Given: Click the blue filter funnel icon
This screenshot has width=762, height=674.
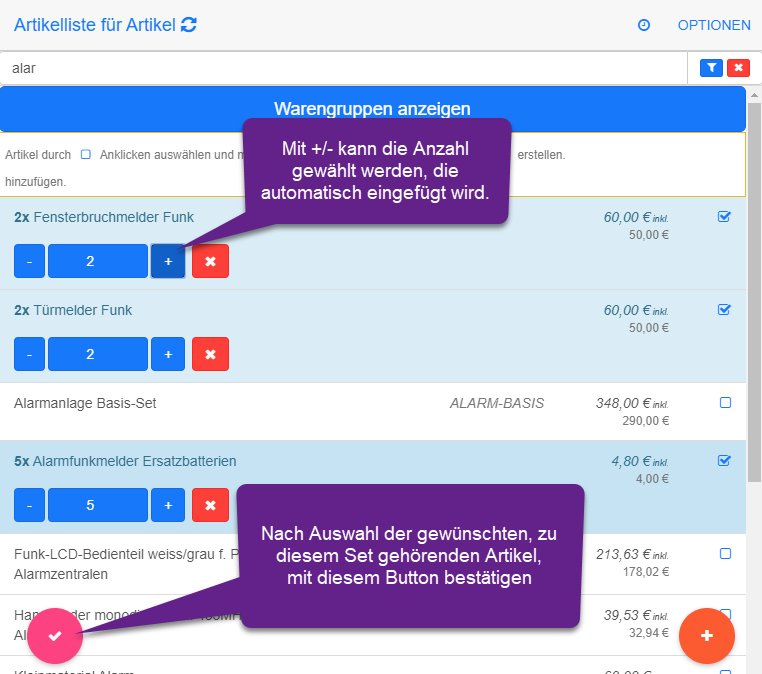Looking at the screenshot, I should pyautogui.click(x=711, y=68).
